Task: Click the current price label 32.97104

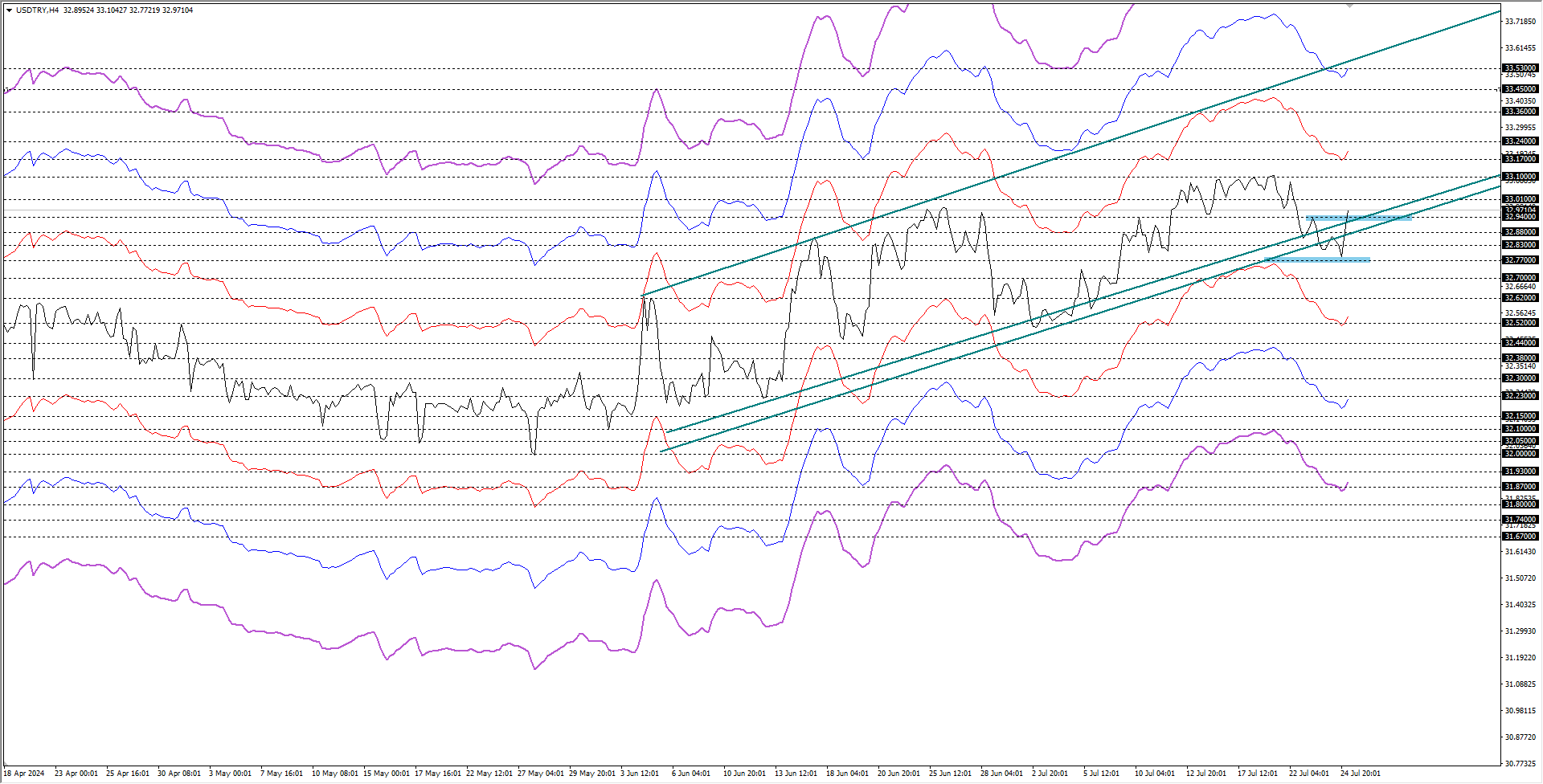Action: click(1520, 210)
